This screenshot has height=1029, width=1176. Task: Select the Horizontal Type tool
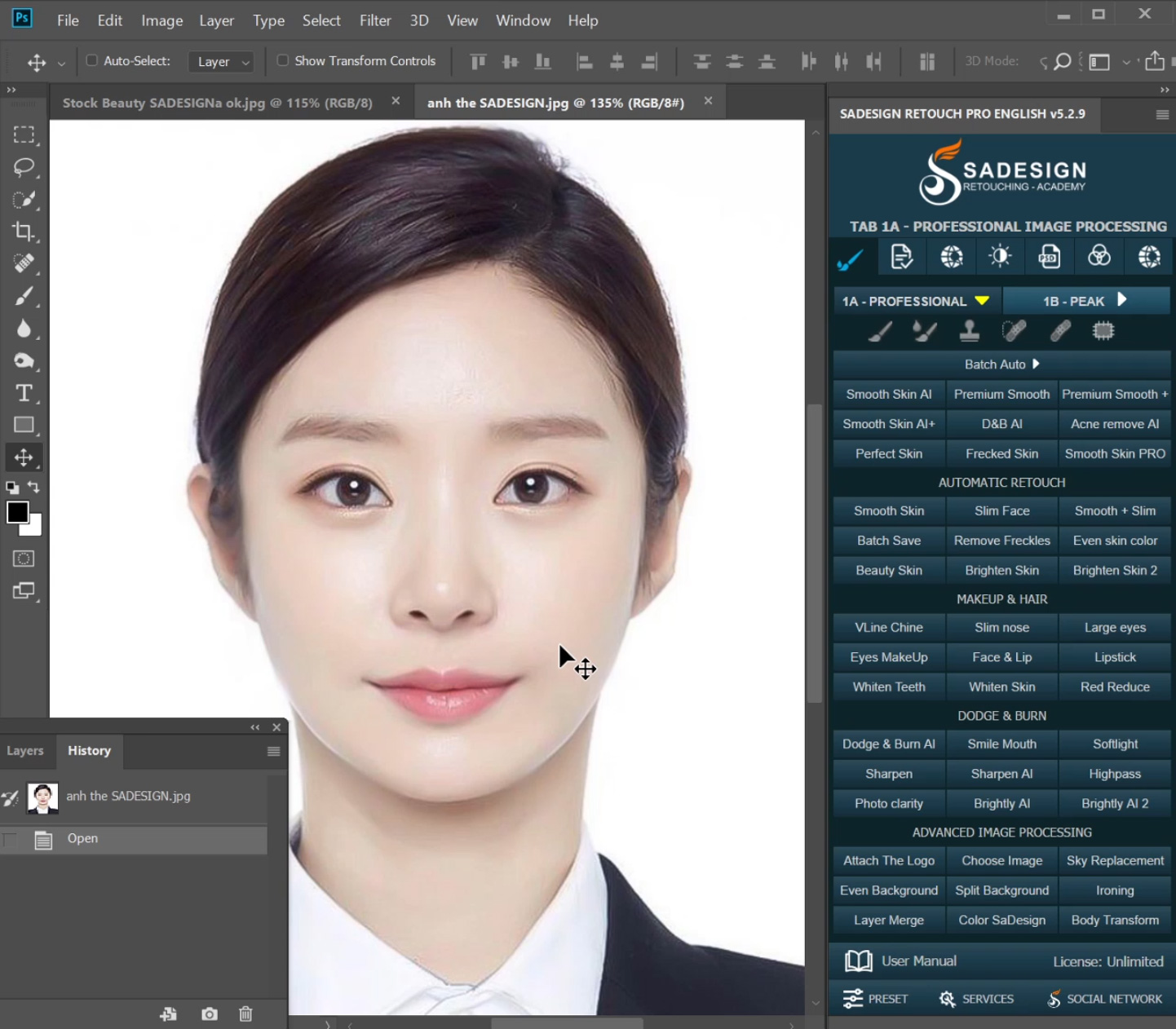(x=24, y=393)
